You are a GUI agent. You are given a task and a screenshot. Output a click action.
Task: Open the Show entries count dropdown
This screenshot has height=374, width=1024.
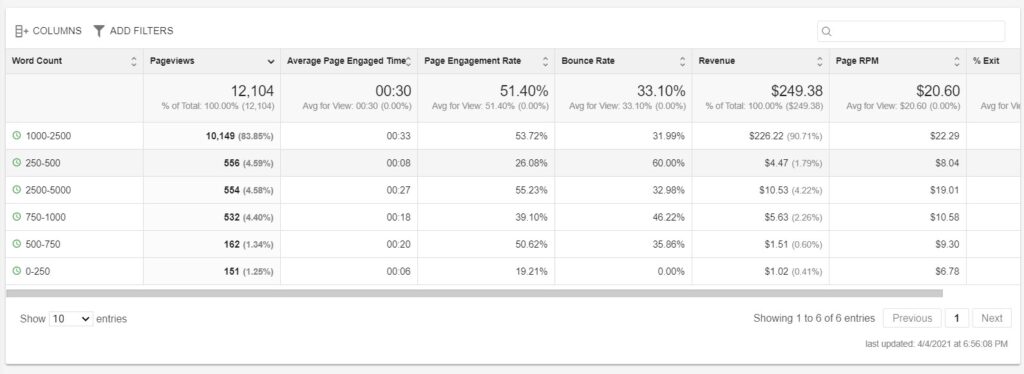click(71, 319)
